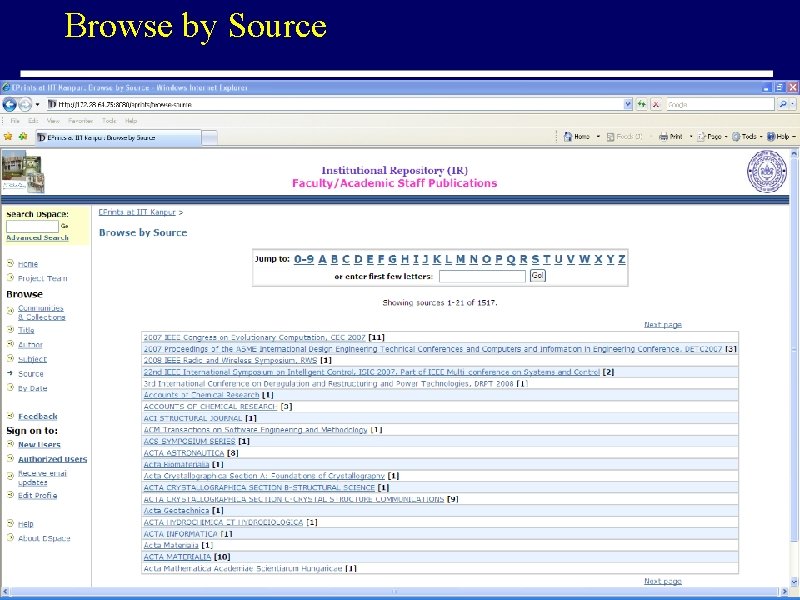Click the address bar URL field

pos(335,104)
